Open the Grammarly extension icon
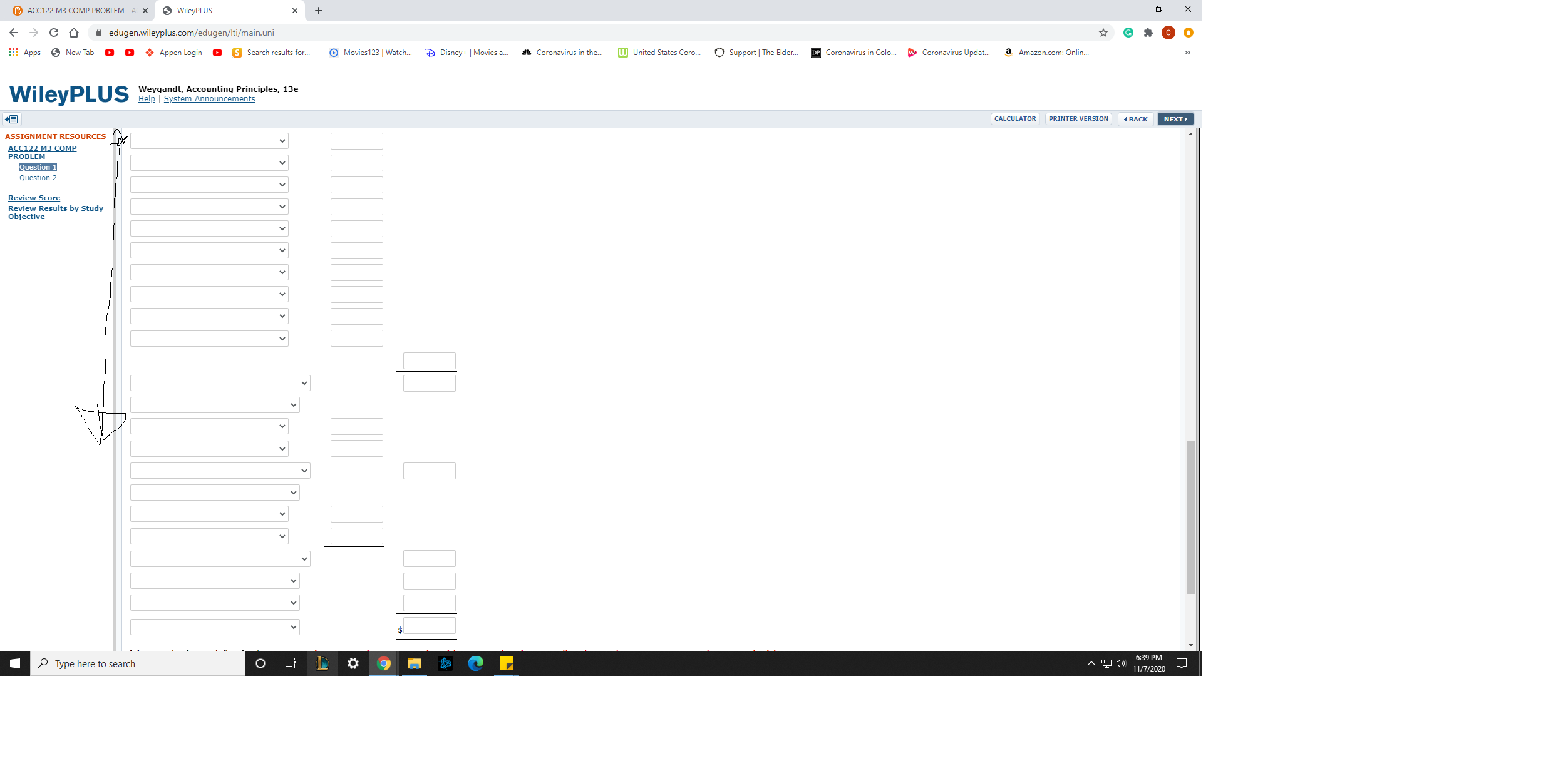 1128,33
